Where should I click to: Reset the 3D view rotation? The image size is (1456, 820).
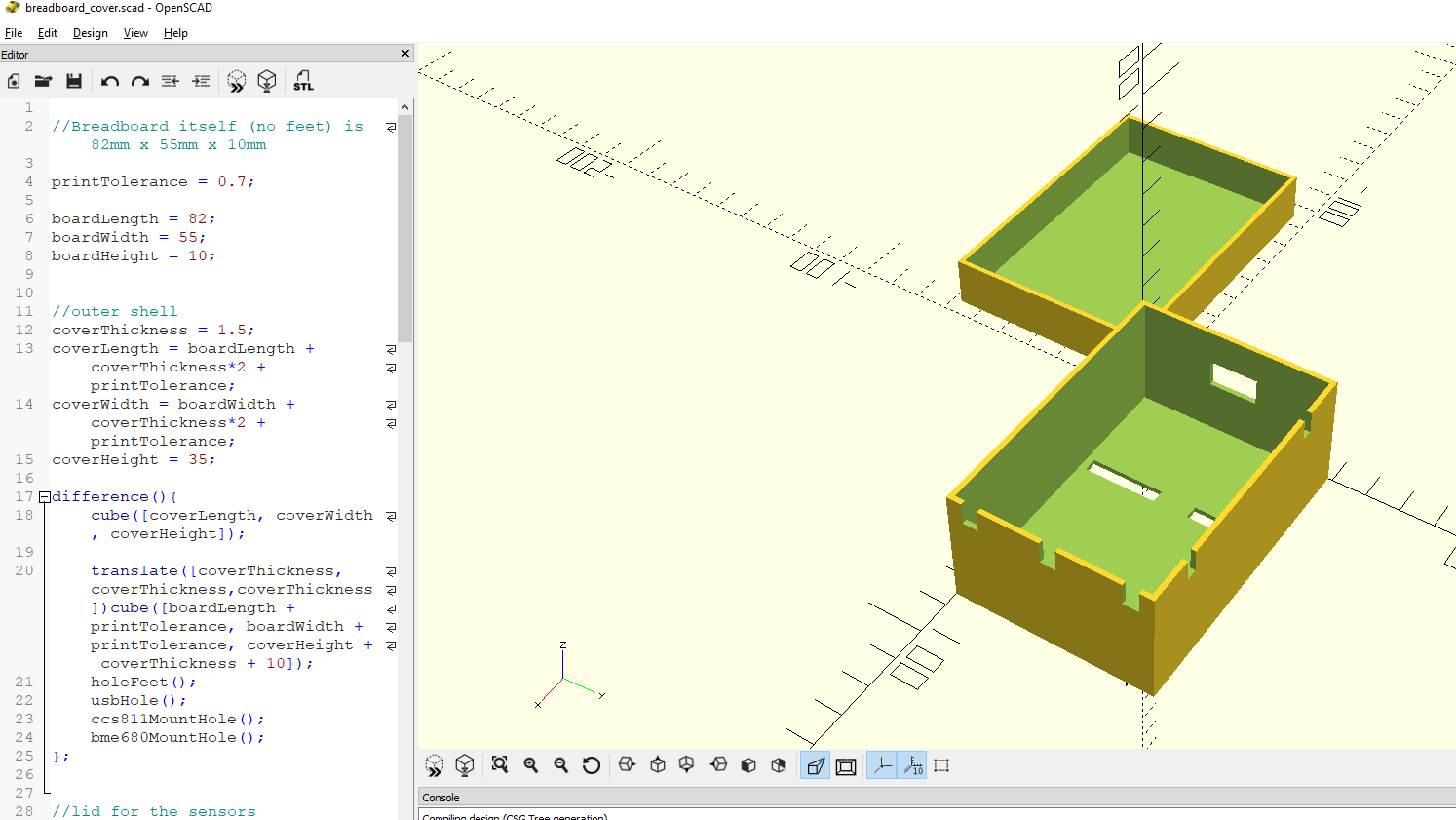point(592,765)
